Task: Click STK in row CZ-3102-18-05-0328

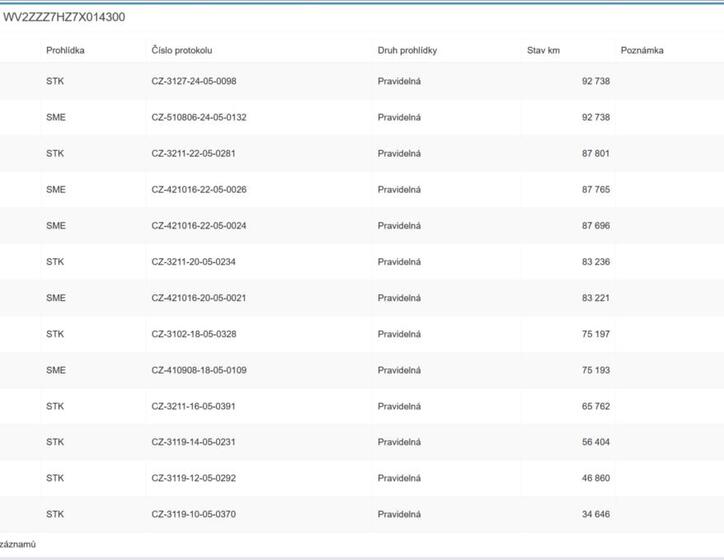Action: [x=55, y=334]
